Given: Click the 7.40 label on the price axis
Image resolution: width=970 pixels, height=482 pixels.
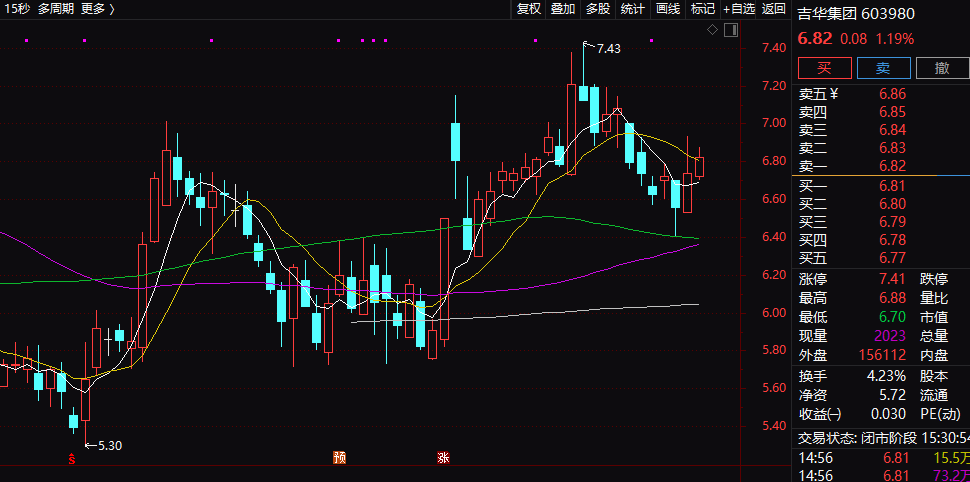Looking at the screenshot, I should pos(775,48).
